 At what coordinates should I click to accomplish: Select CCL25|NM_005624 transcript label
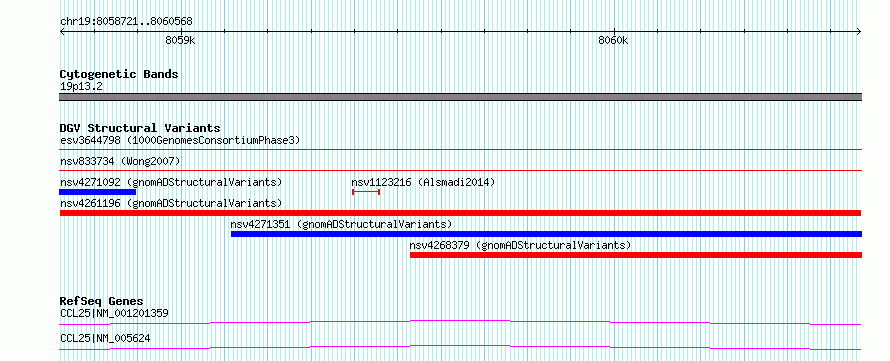pos(105,339)
